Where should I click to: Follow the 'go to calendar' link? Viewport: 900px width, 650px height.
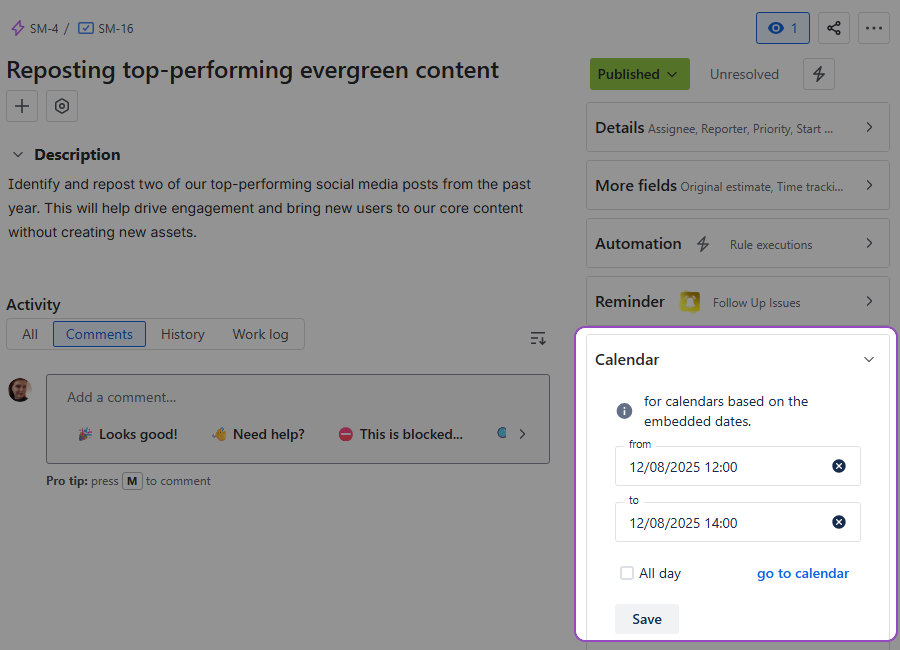click(802, 573)
